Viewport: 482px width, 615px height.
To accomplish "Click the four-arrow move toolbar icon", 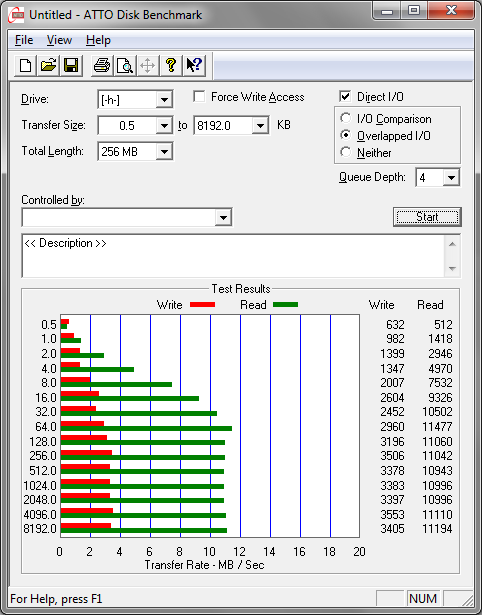I will point(147,65).
